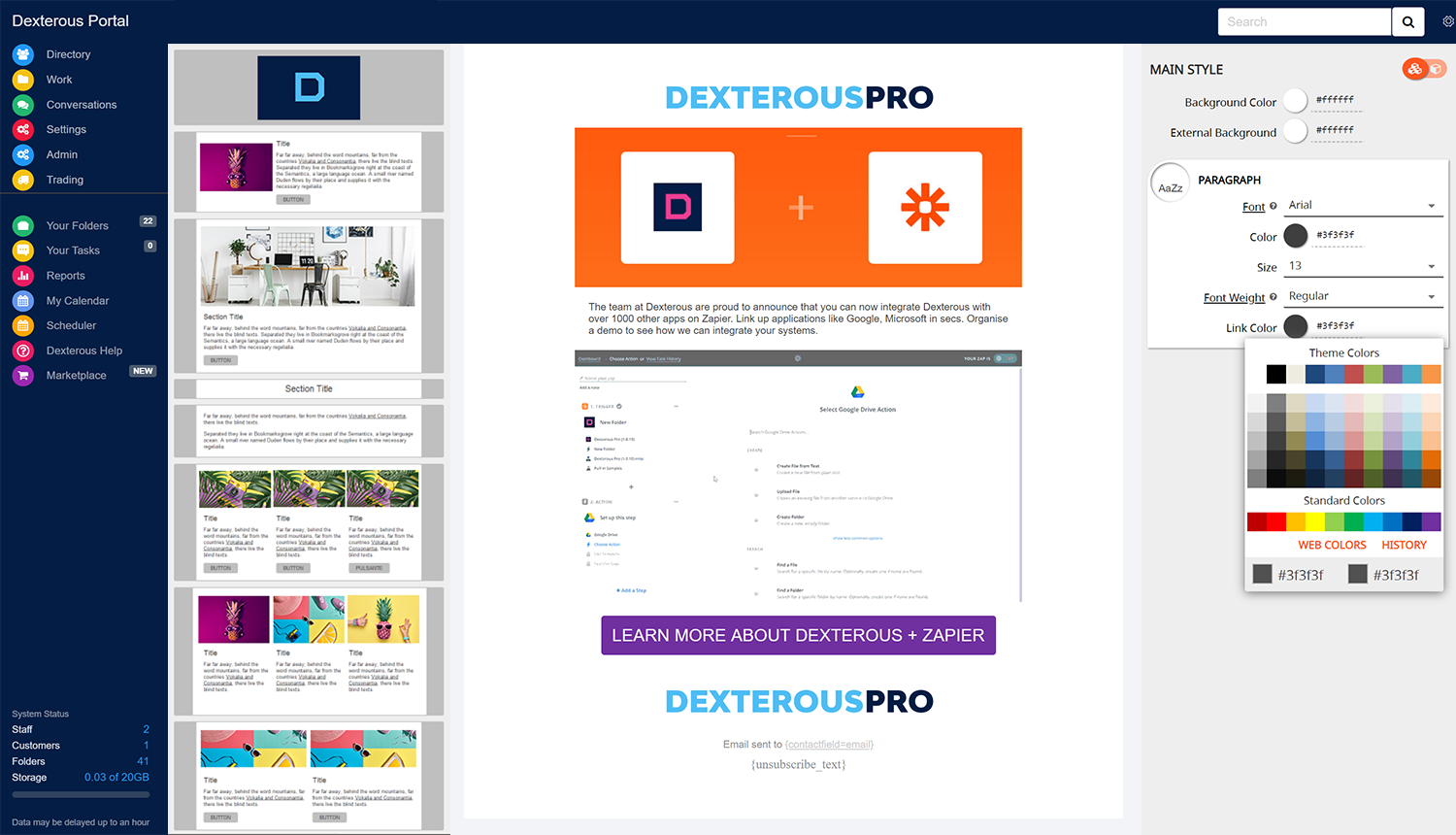Image resolution: width=1456 pixels, height=835 pixels.
Task: Open Reports from the sidebar
Action: click(x=66, y=276)
